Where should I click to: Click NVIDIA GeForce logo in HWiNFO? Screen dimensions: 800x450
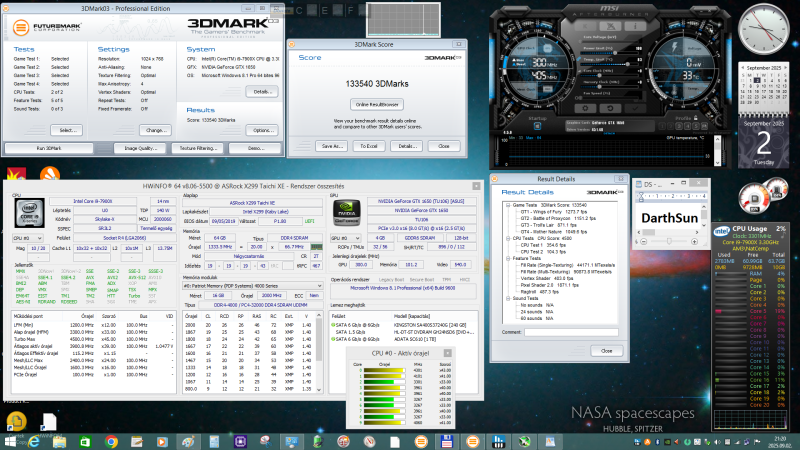pos(347,213)
